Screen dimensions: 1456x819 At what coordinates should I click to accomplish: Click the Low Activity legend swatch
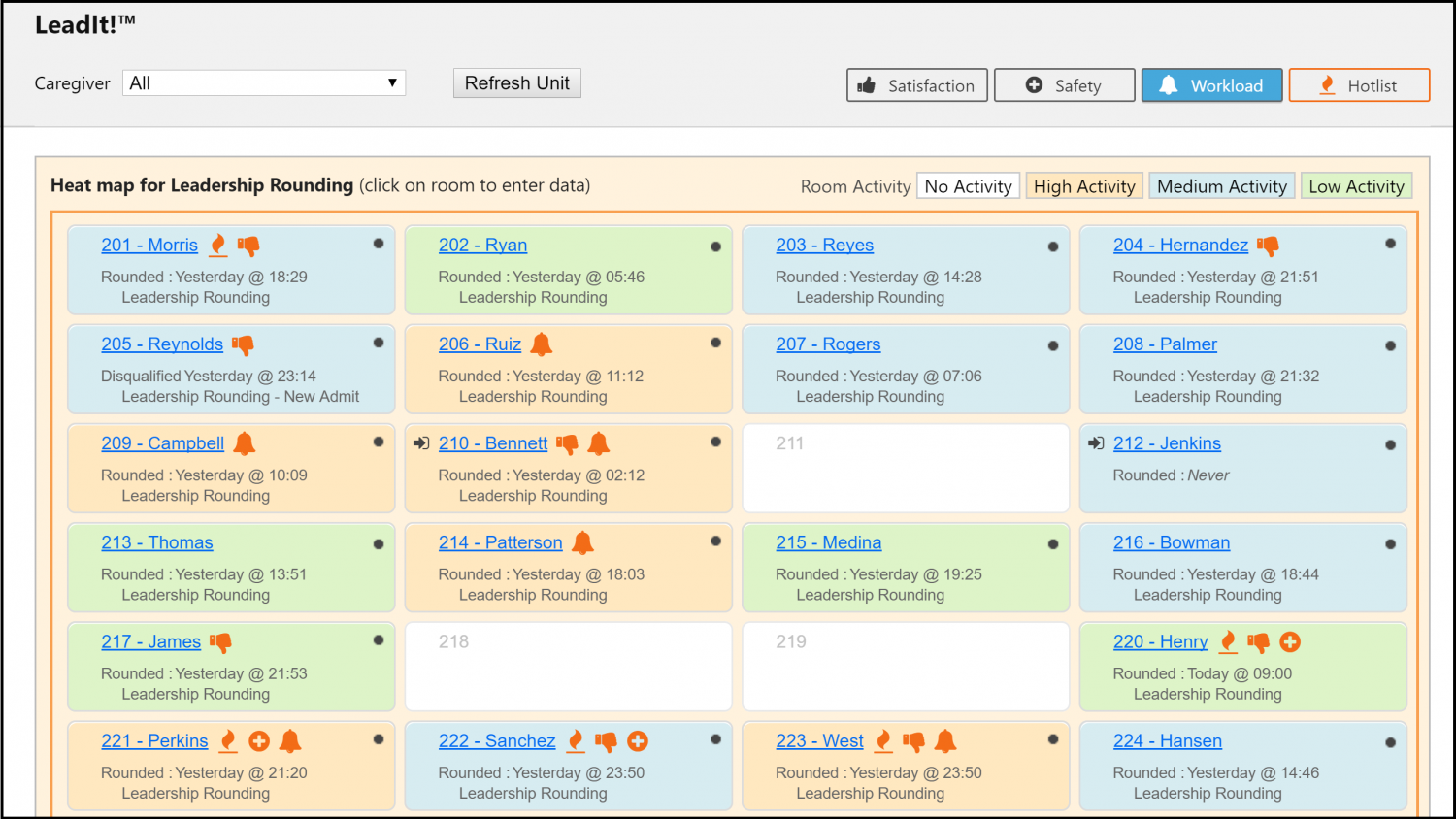tap(1355, 186)
